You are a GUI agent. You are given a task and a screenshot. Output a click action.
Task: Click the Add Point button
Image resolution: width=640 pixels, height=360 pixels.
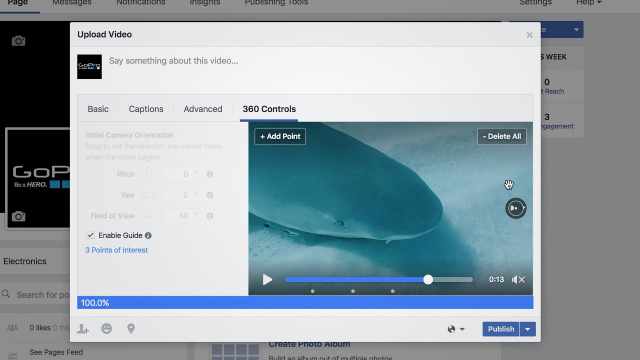point(280,136)
